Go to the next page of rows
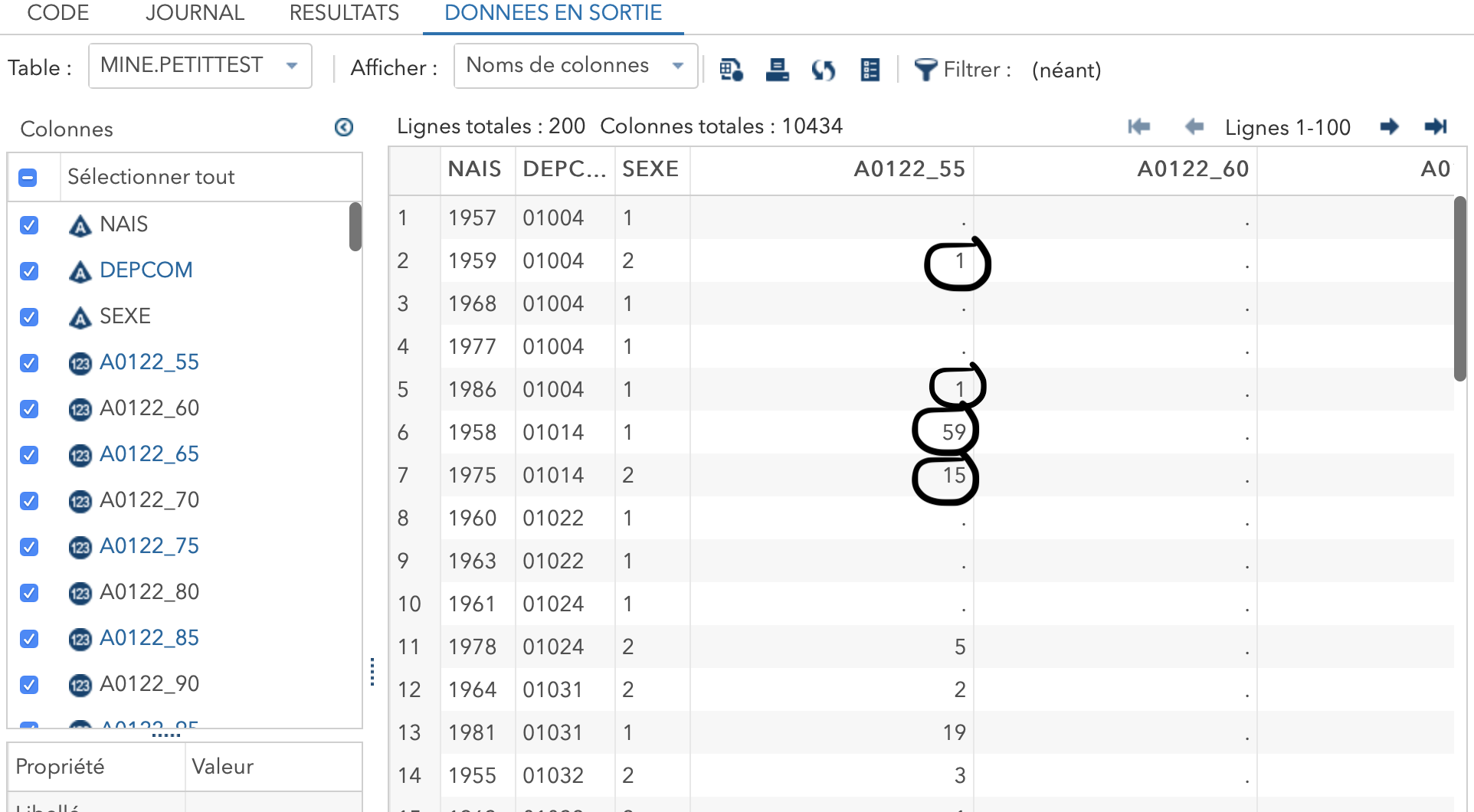The height and width of the screenshot is (812, 1474). click(1389, 126)
